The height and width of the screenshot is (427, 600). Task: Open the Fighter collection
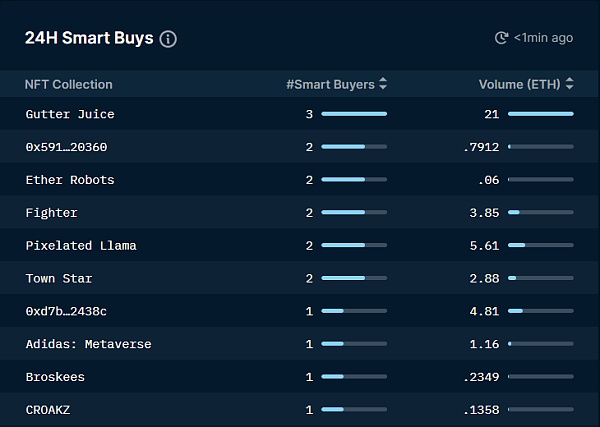(51, 213)
